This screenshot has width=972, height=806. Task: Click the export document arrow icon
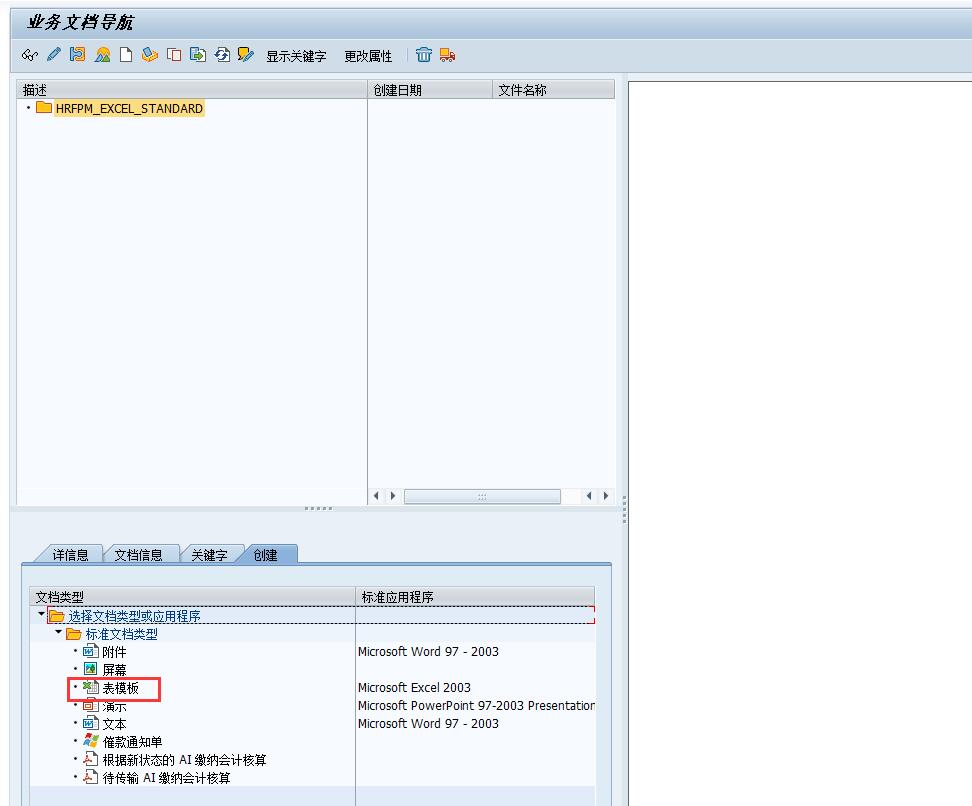point(198,55)
